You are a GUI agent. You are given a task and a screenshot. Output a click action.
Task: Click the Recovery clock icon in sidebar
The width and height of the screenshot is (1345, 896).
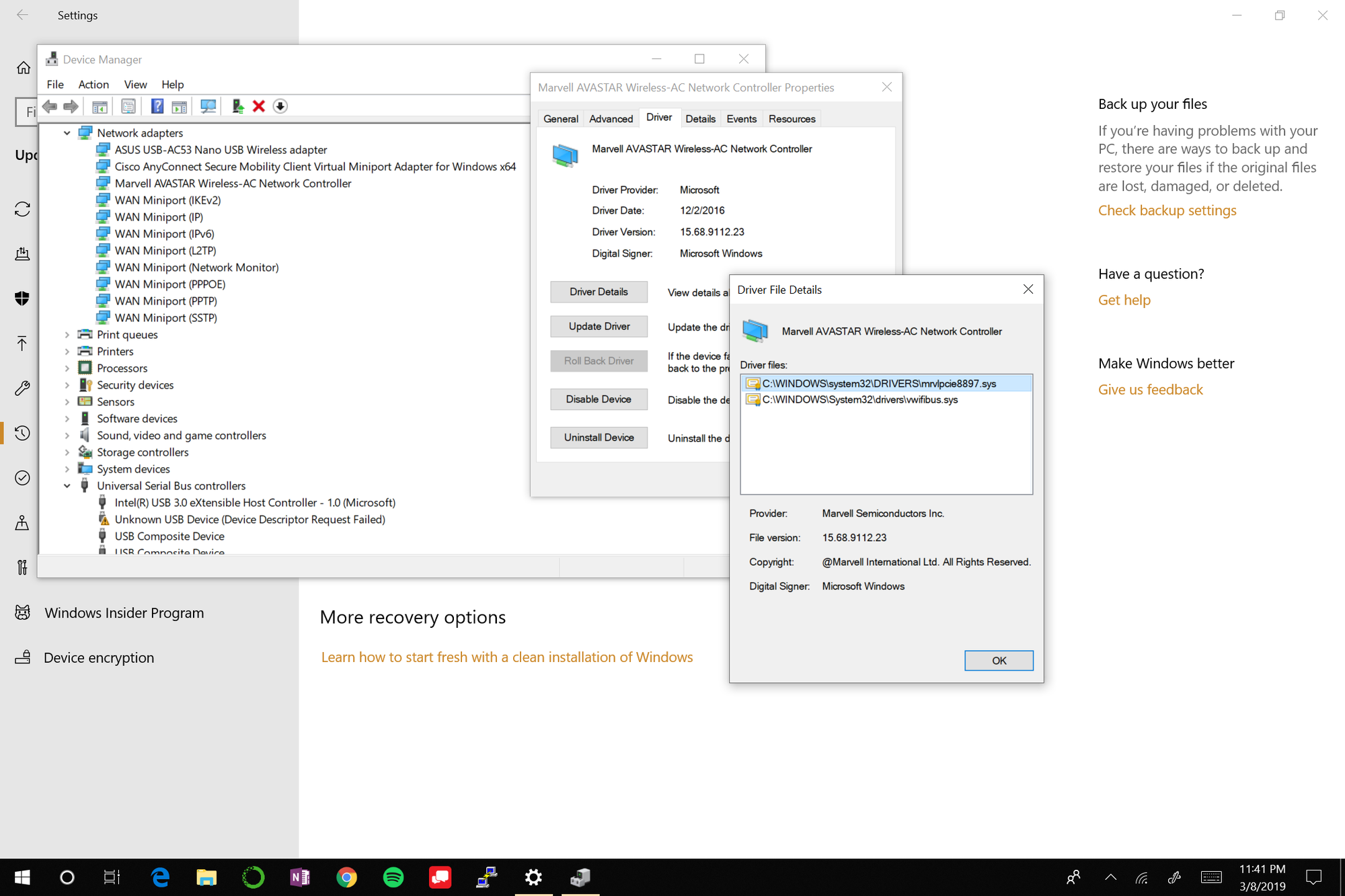coord(22,433)
